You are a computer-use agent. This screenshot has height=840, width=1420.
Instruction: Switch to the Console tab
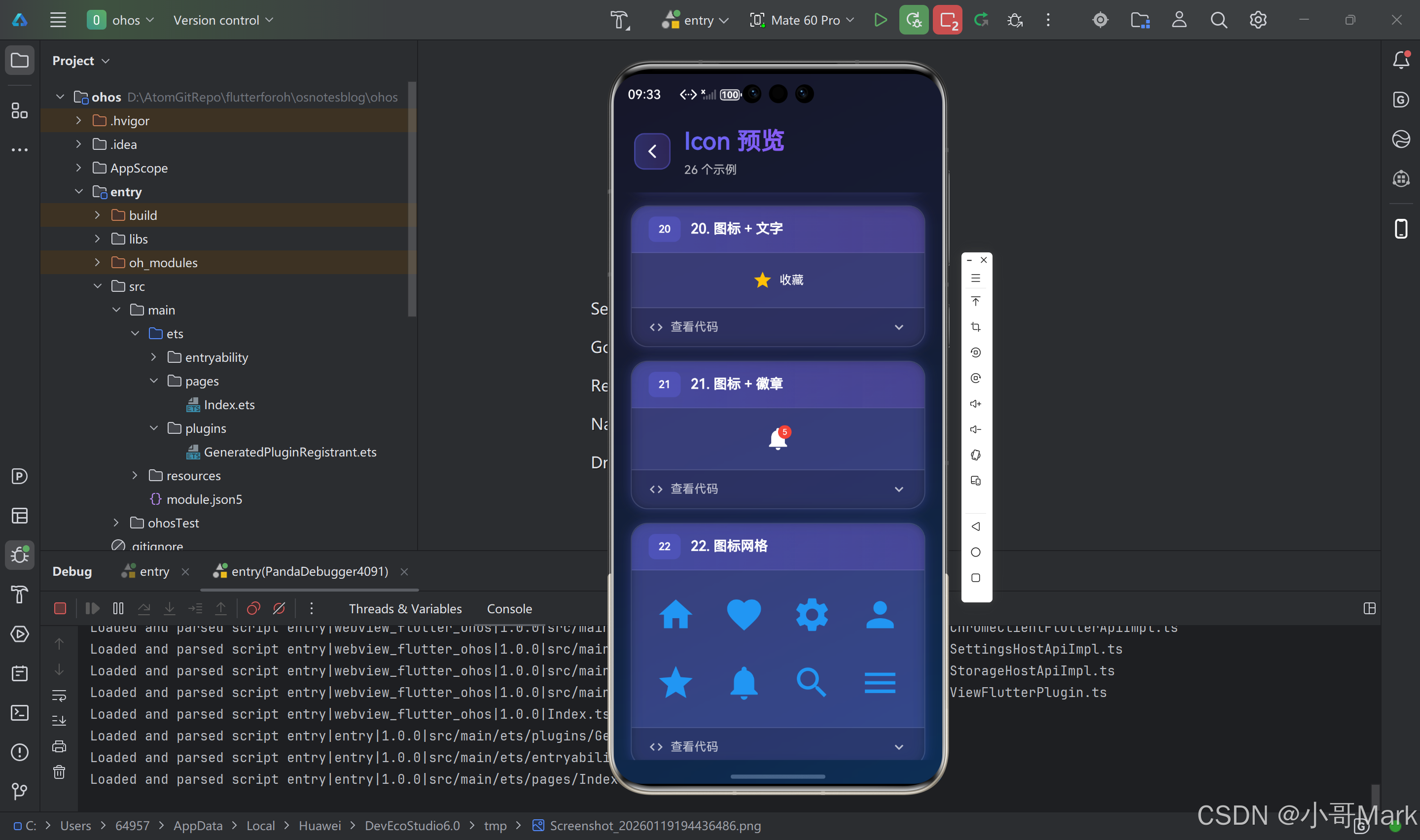[509, 608]
